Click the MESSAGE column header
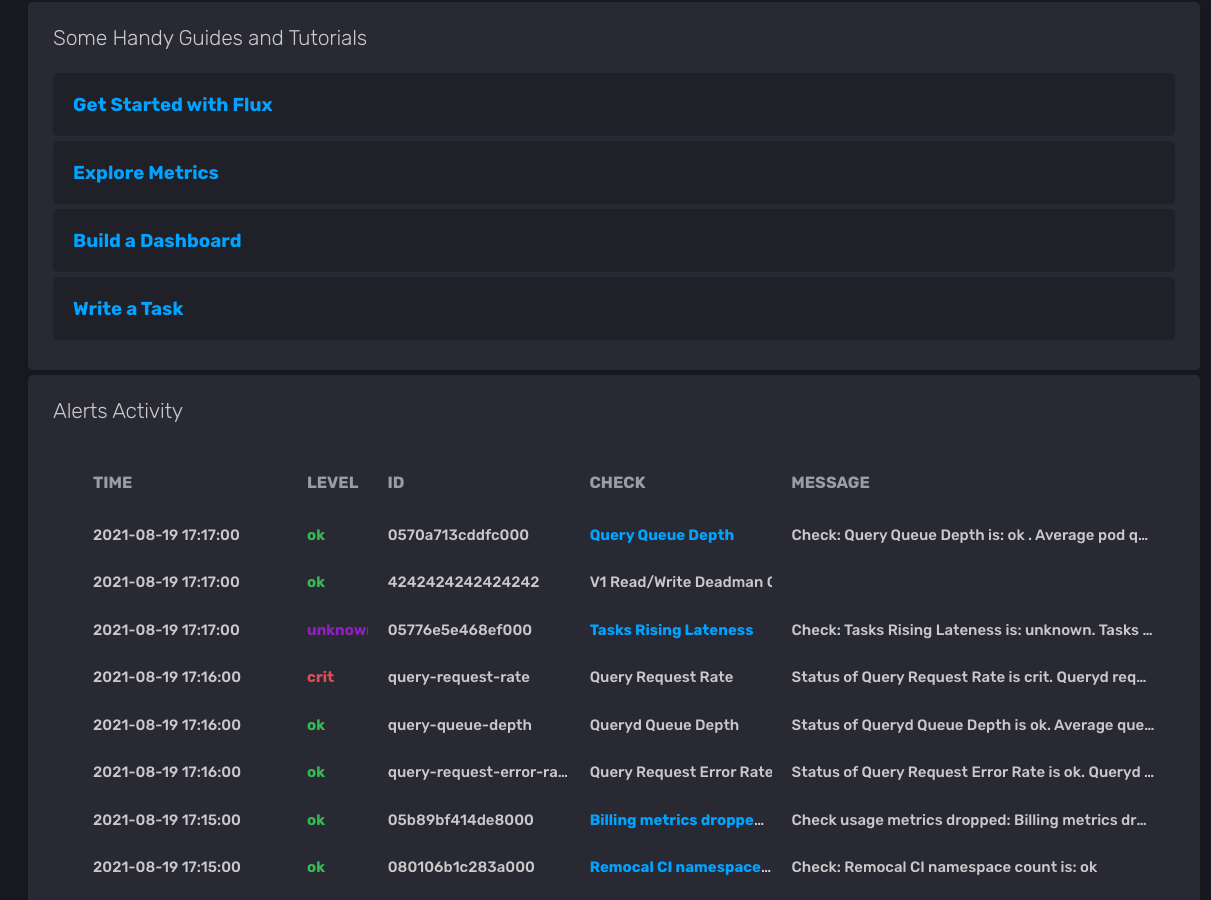1211x900 pixels. (x=830, y=482)
